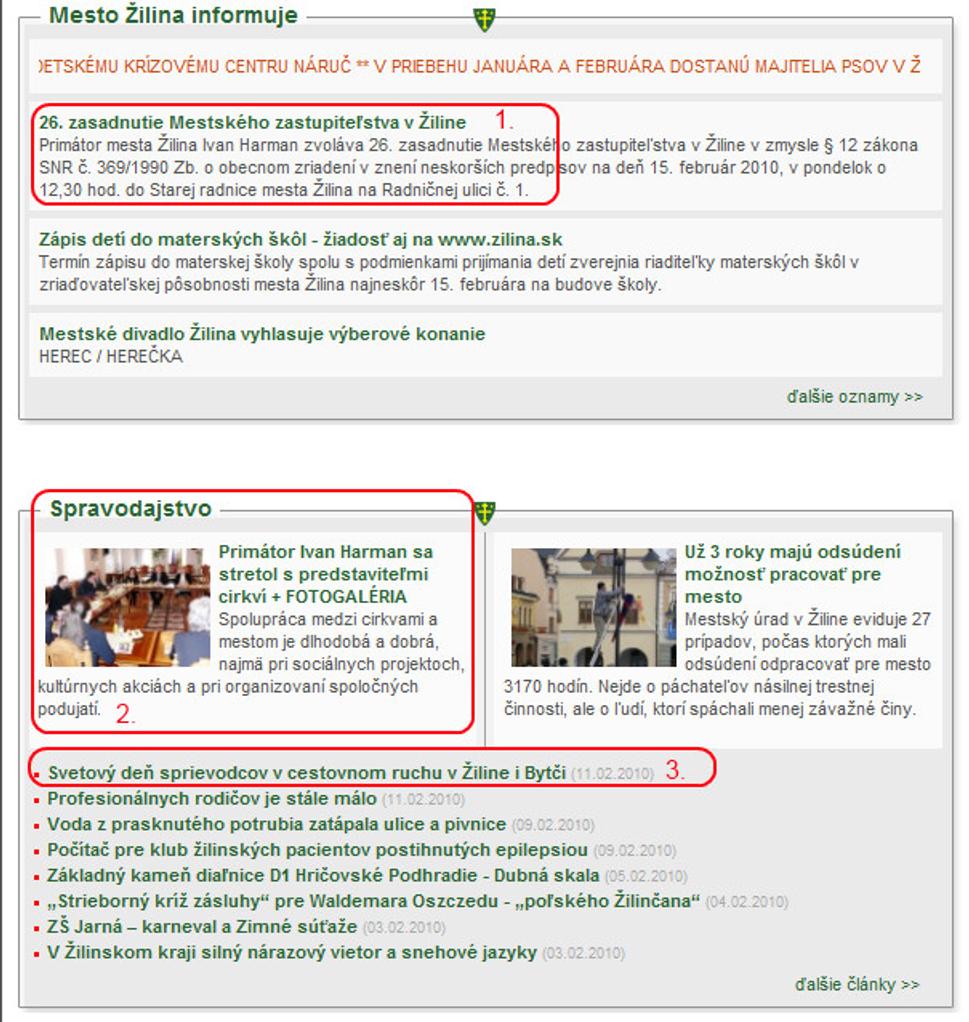Screen dimensions: 969x1022
Task: Open Strieborný kríž zásluhy article link
Action: point(373,901)
